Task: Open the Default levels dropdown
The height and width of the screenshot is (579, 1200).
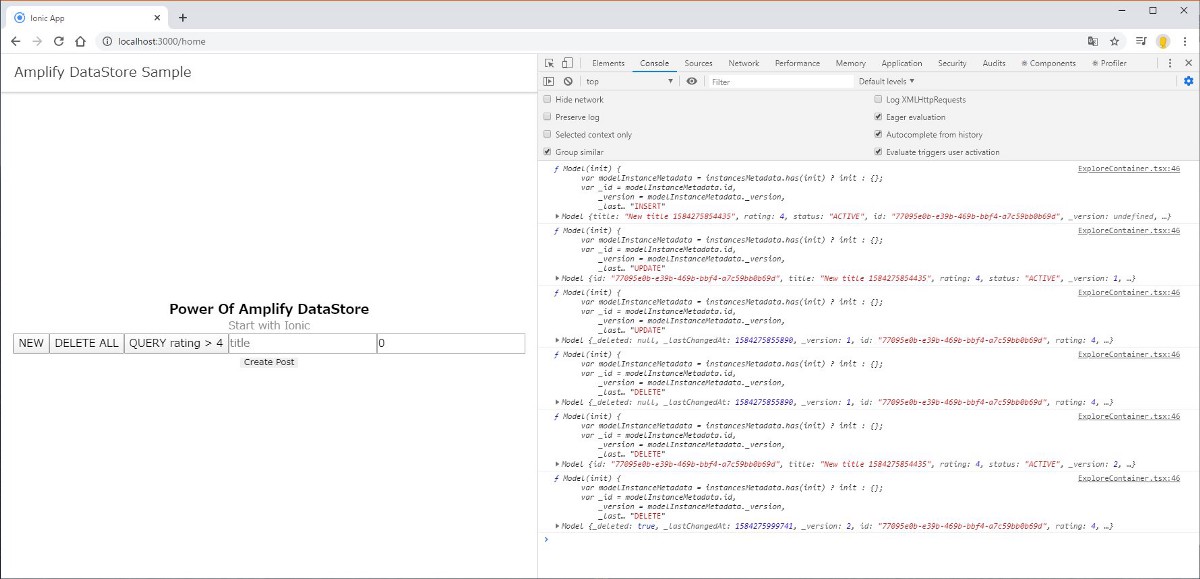Action: [886, 81]
